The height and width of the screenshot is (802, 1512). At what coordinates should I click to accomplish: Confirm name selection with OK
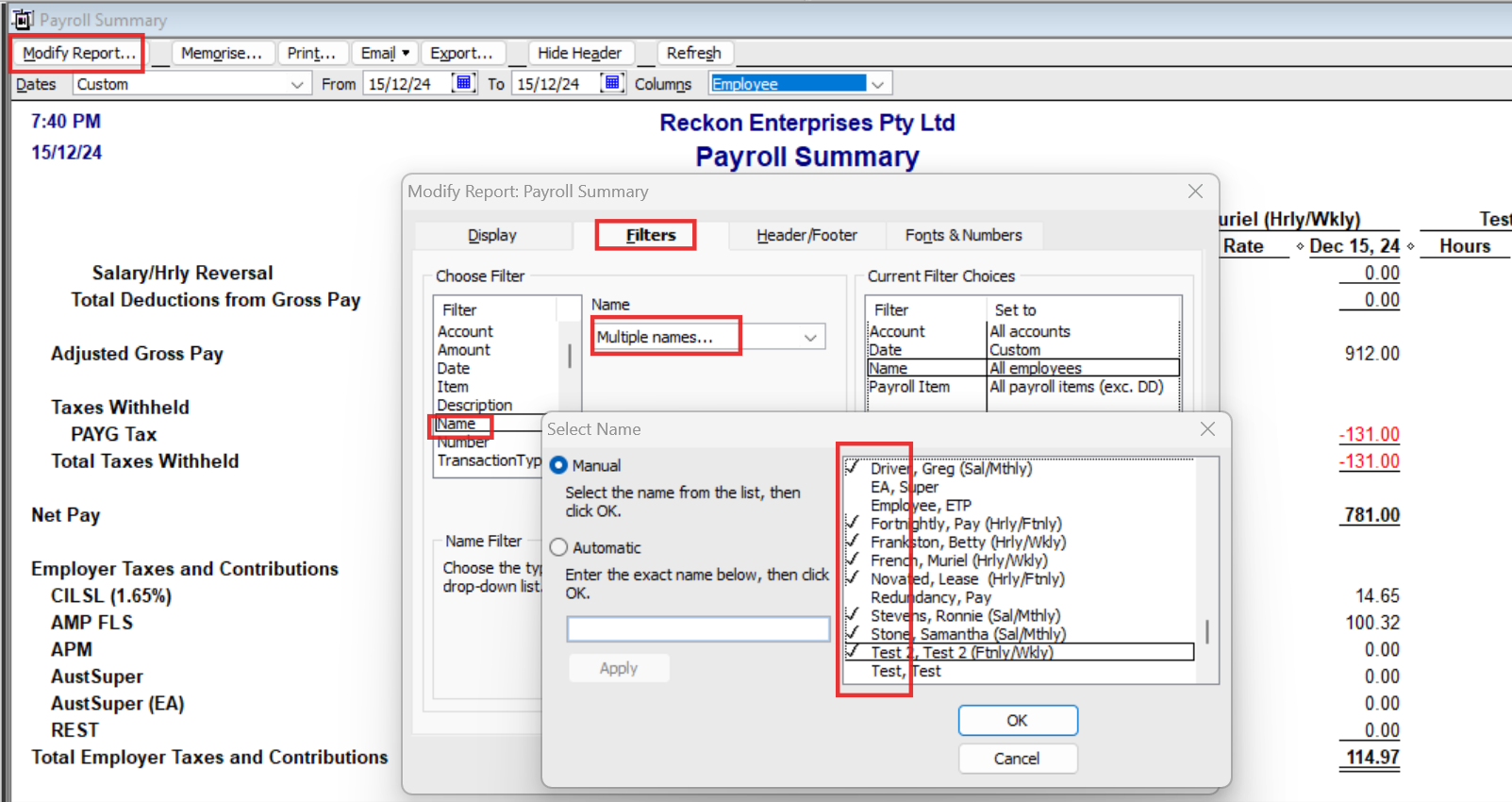(x=1018, y=720)
